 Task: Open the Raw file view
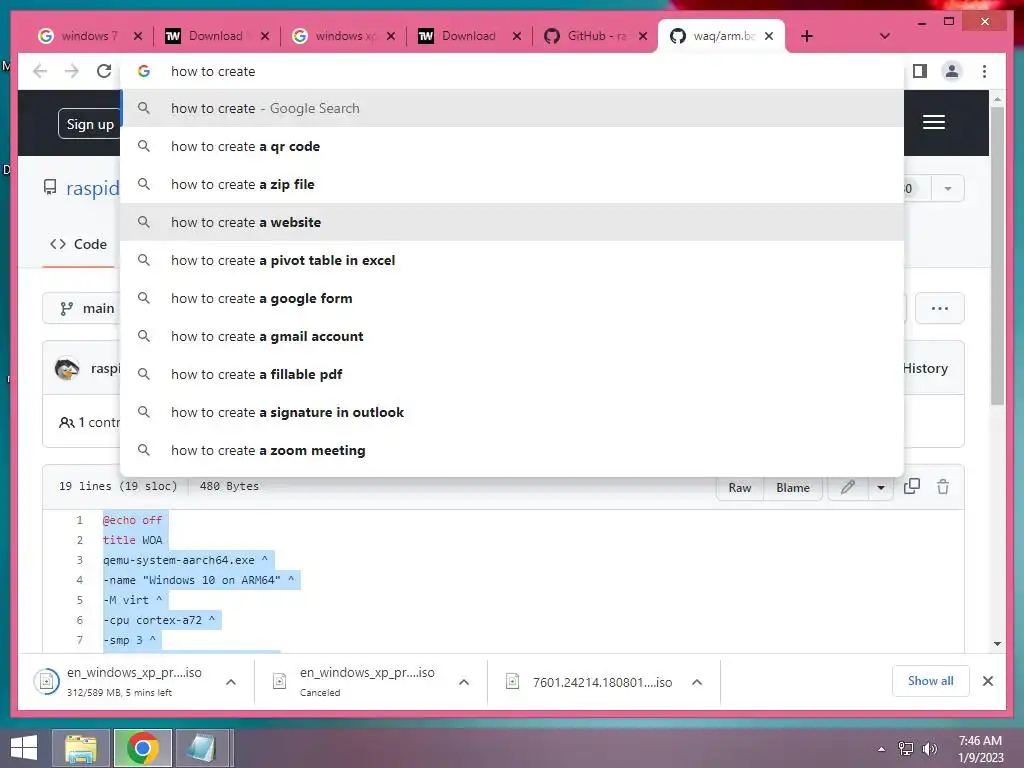click(x=740, y=488)
